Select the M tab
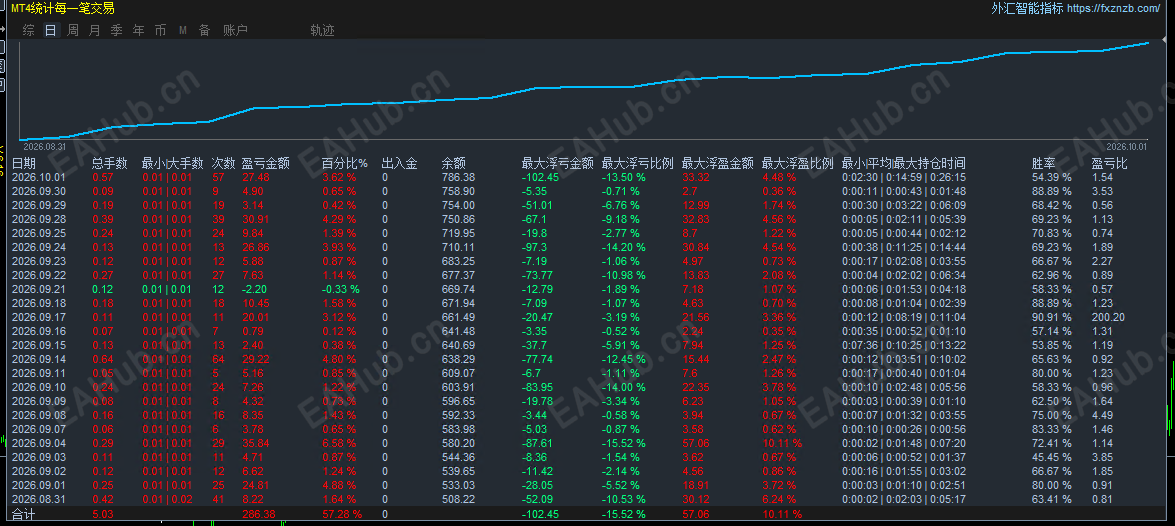Image resolution: width=1175 pixels, height=526 pixels. 183,31
